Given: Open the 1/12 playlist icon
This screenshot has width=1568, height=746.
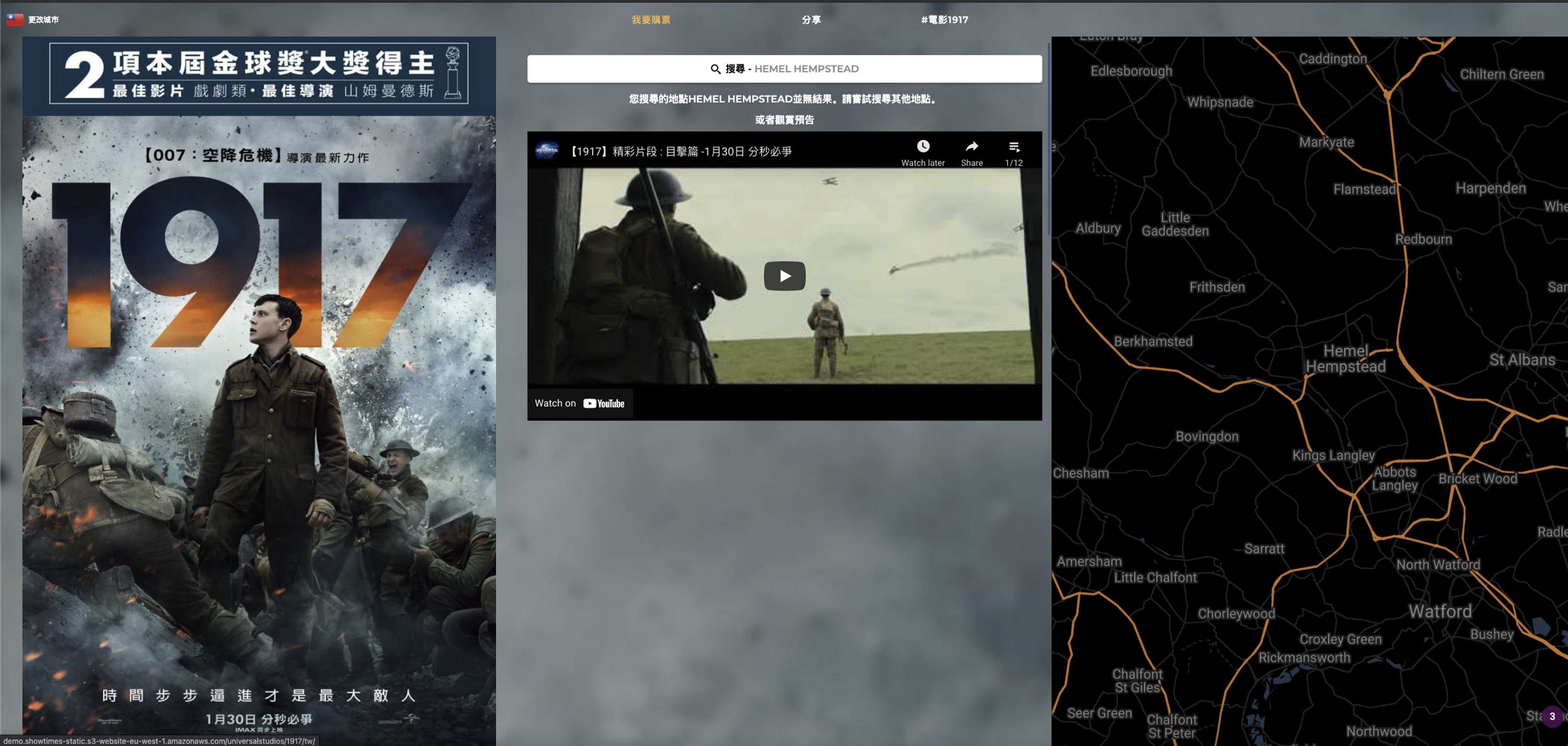Looking at the screenshot, I should click(1013, 147).
